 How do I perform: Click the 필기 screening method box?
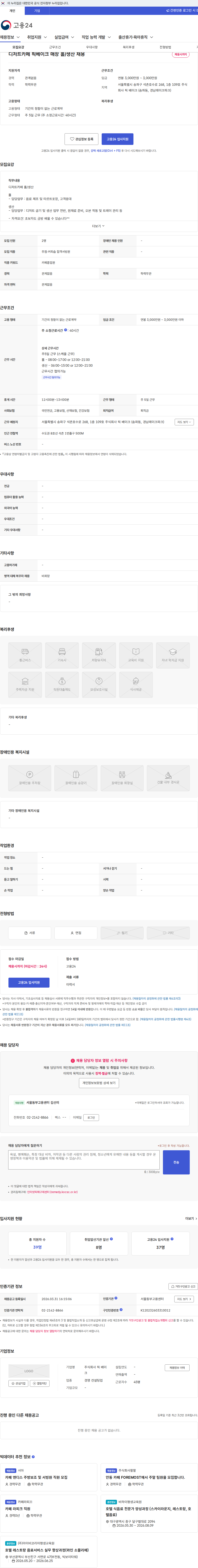tap(122, 933)
